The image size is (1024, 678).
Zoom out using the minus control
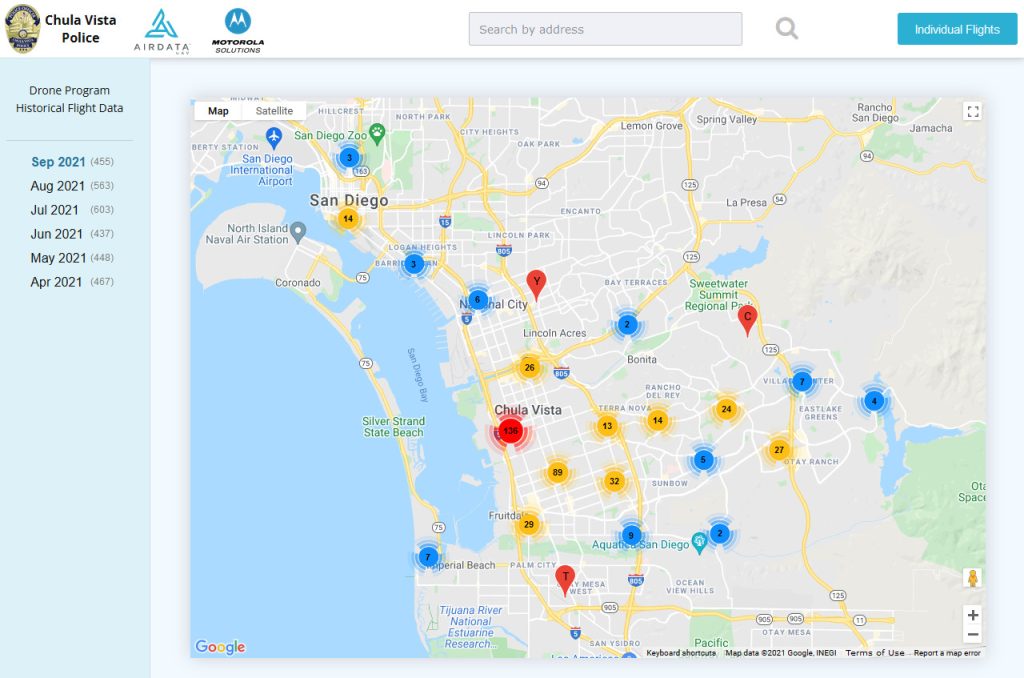pyautogui.click(x=972, y=633)
